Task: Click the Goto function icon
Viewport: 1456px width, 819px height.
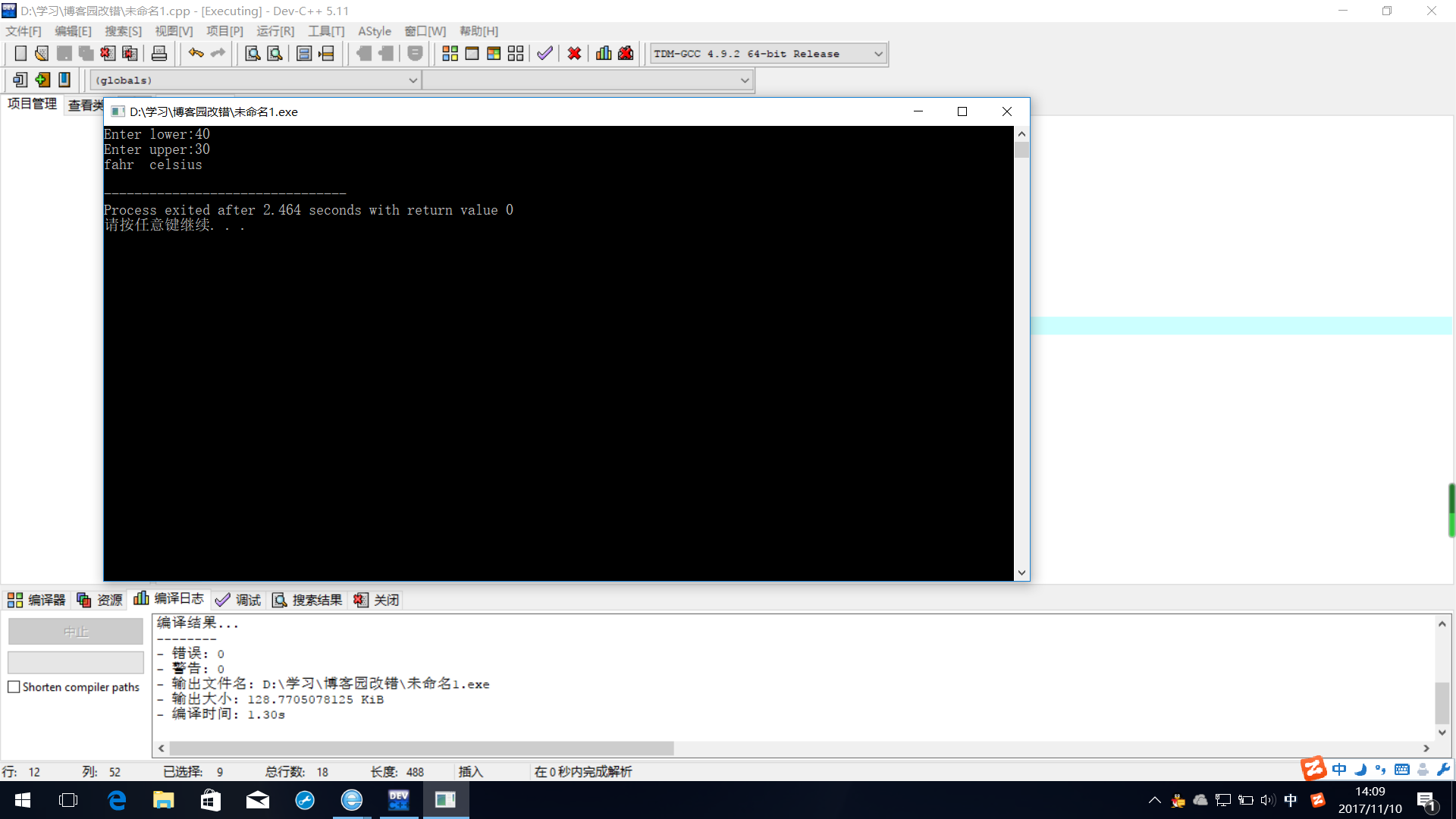Action: point(304,54)
